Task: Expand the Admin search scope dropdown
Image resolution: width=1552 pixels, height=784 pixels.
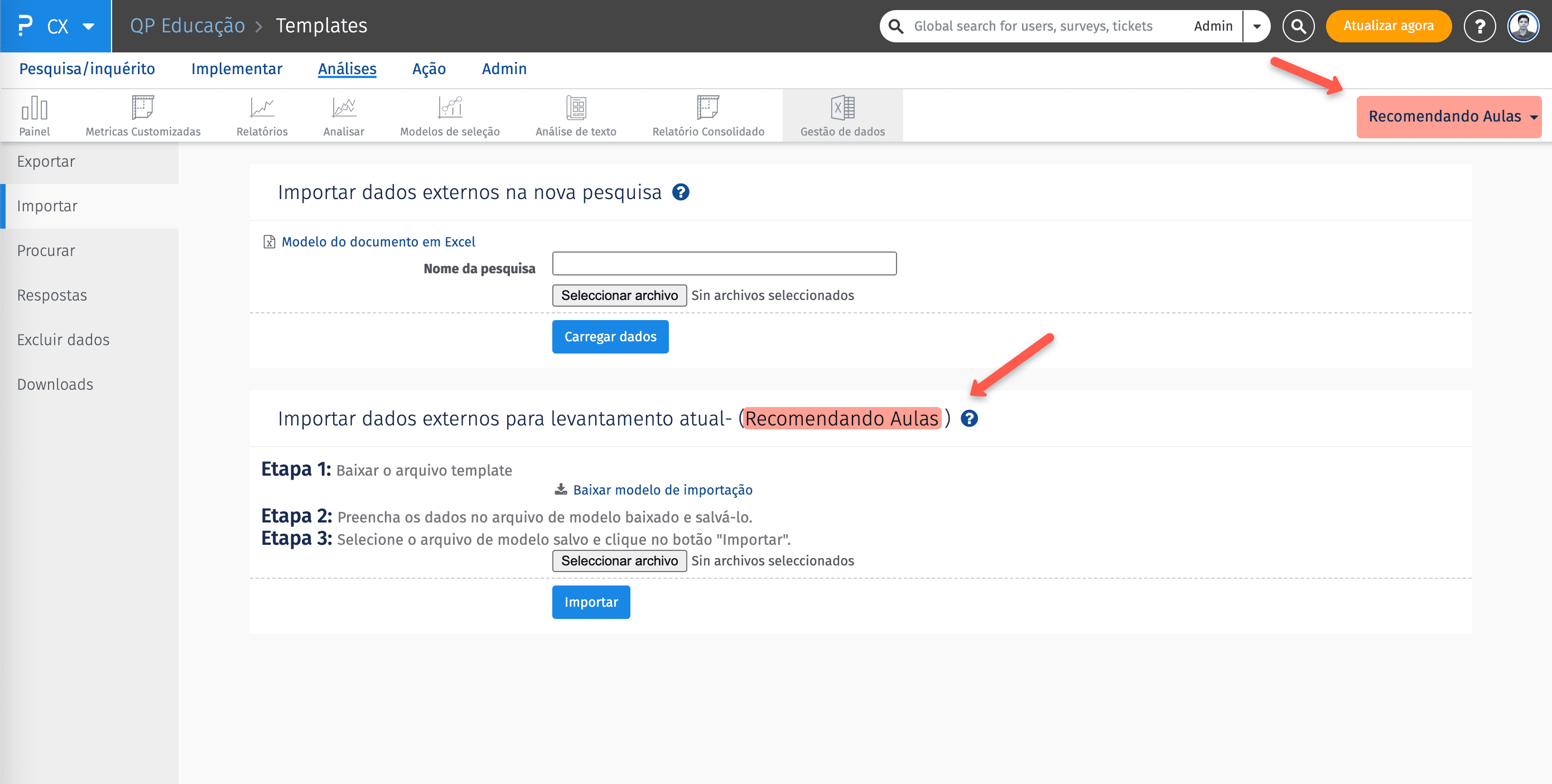Action: tap(1257, 26)
